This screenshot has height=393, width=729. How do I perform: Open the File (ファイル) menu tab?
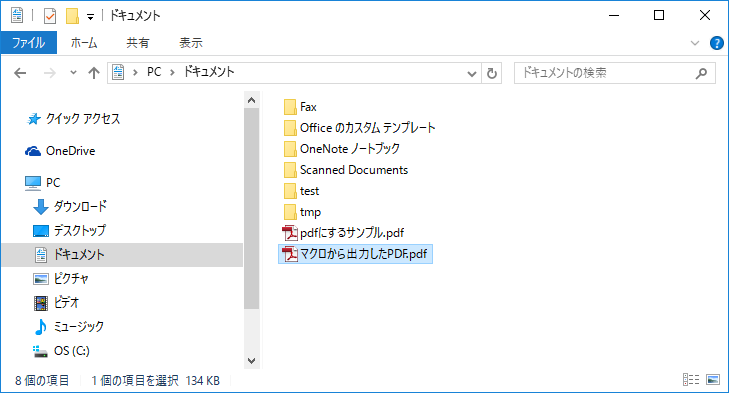[x=28, y=43]
